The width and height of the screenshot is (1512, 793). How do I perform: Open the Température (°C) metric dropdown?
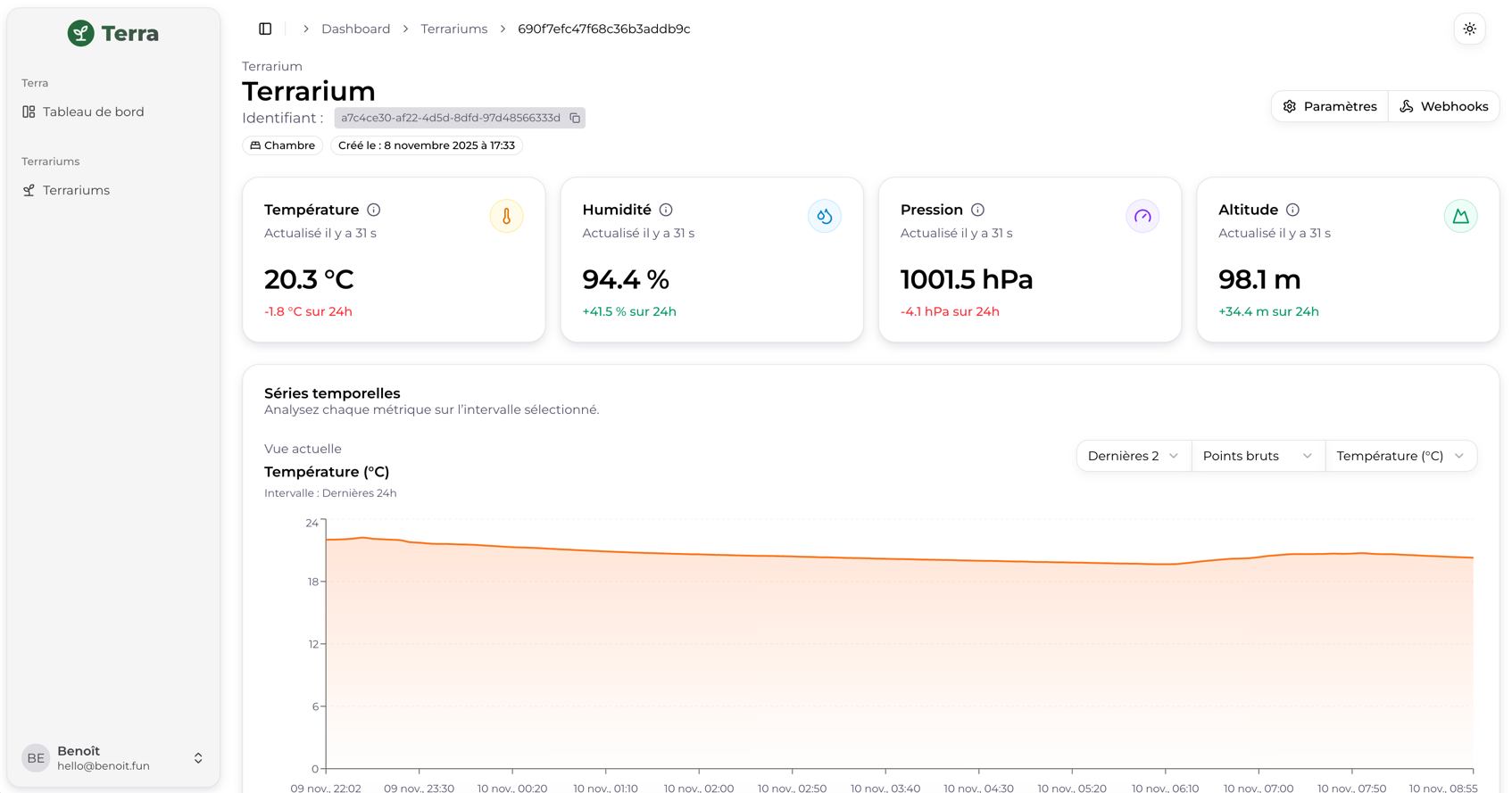pyautogui.click(x=1400, y=456)
